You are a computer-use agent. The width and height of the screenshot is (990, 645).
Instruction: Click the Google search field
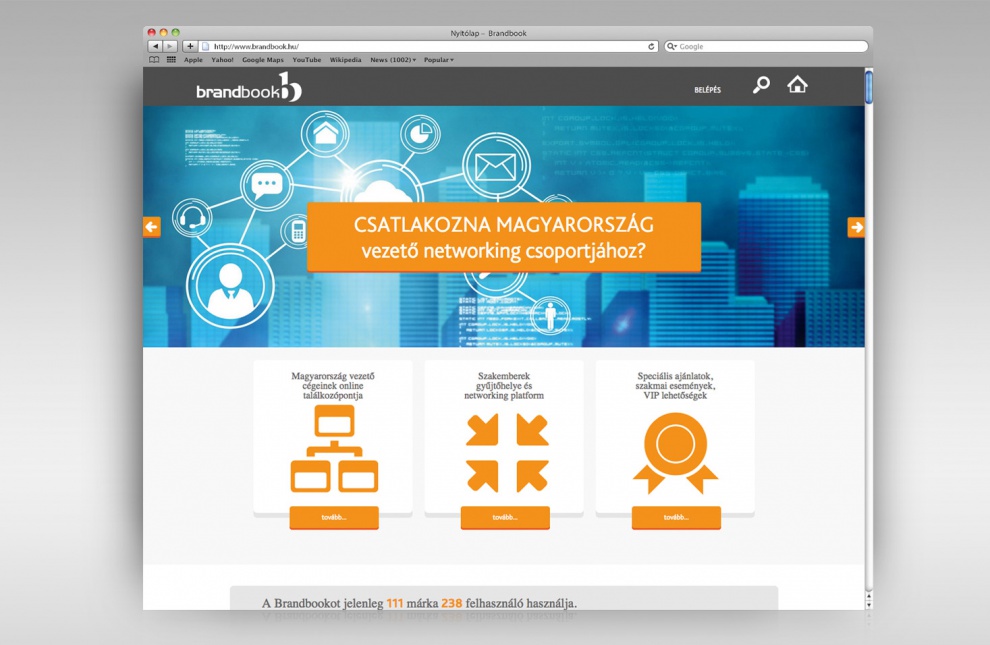point(766,46)
